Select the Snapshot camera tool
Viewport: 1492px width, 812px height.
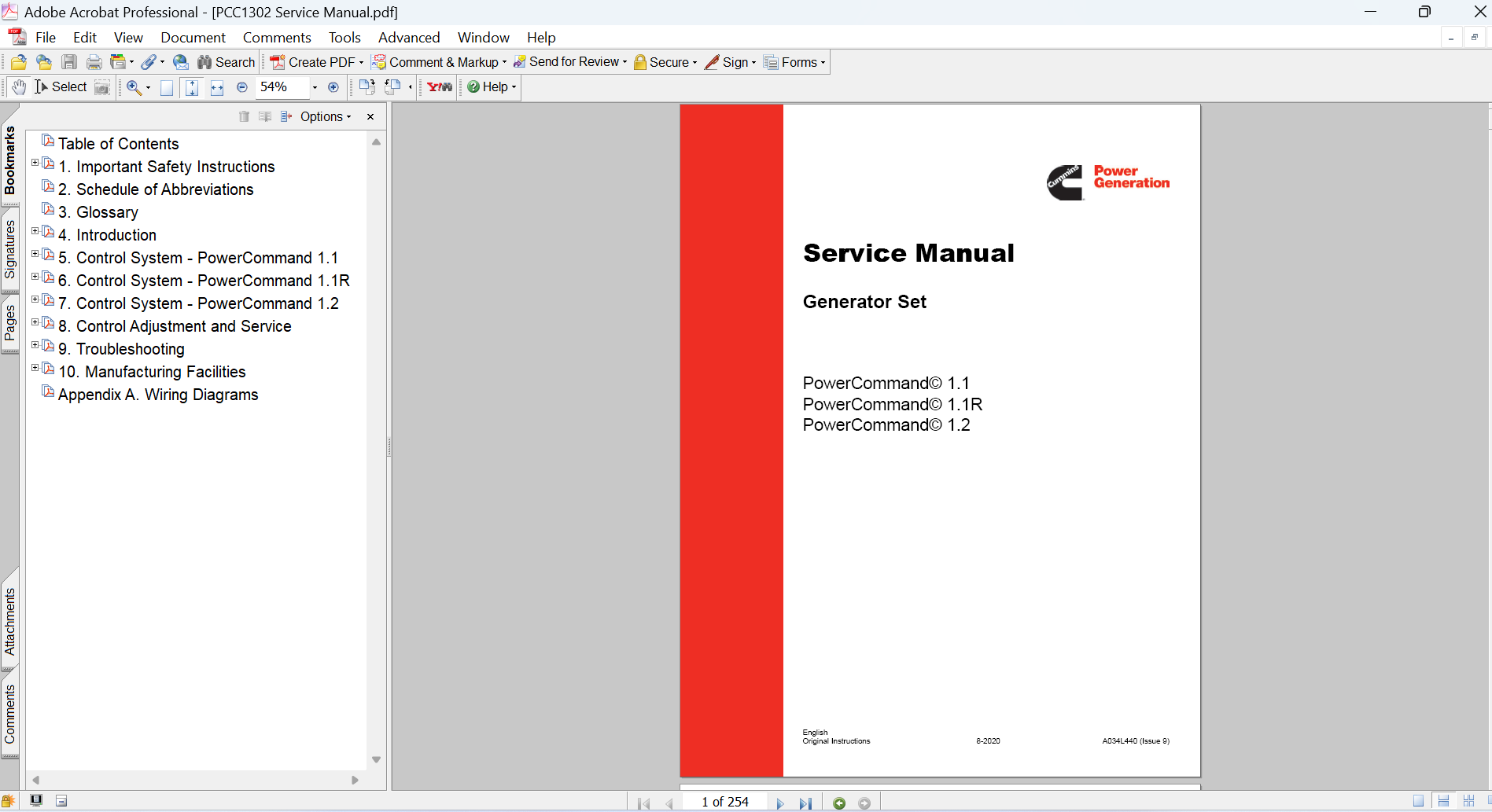[x=102, y=87]
